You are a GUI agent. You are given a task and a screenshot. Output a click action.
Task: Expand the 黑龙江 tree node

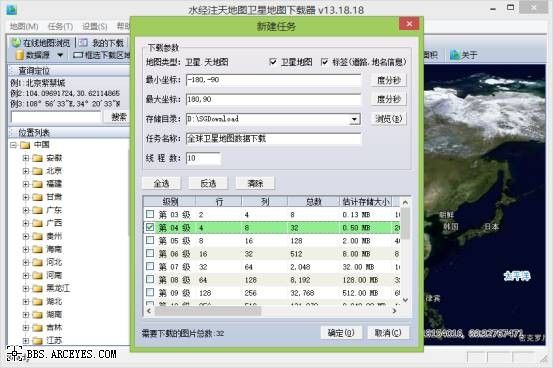[26, 289]
